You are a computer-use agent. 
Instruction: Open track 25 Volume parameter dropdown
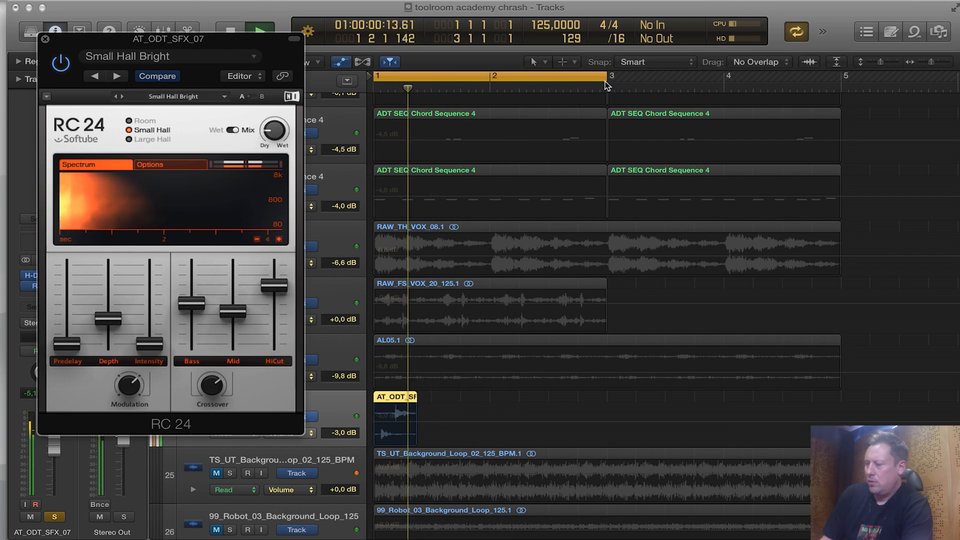[x=290, y=490]
